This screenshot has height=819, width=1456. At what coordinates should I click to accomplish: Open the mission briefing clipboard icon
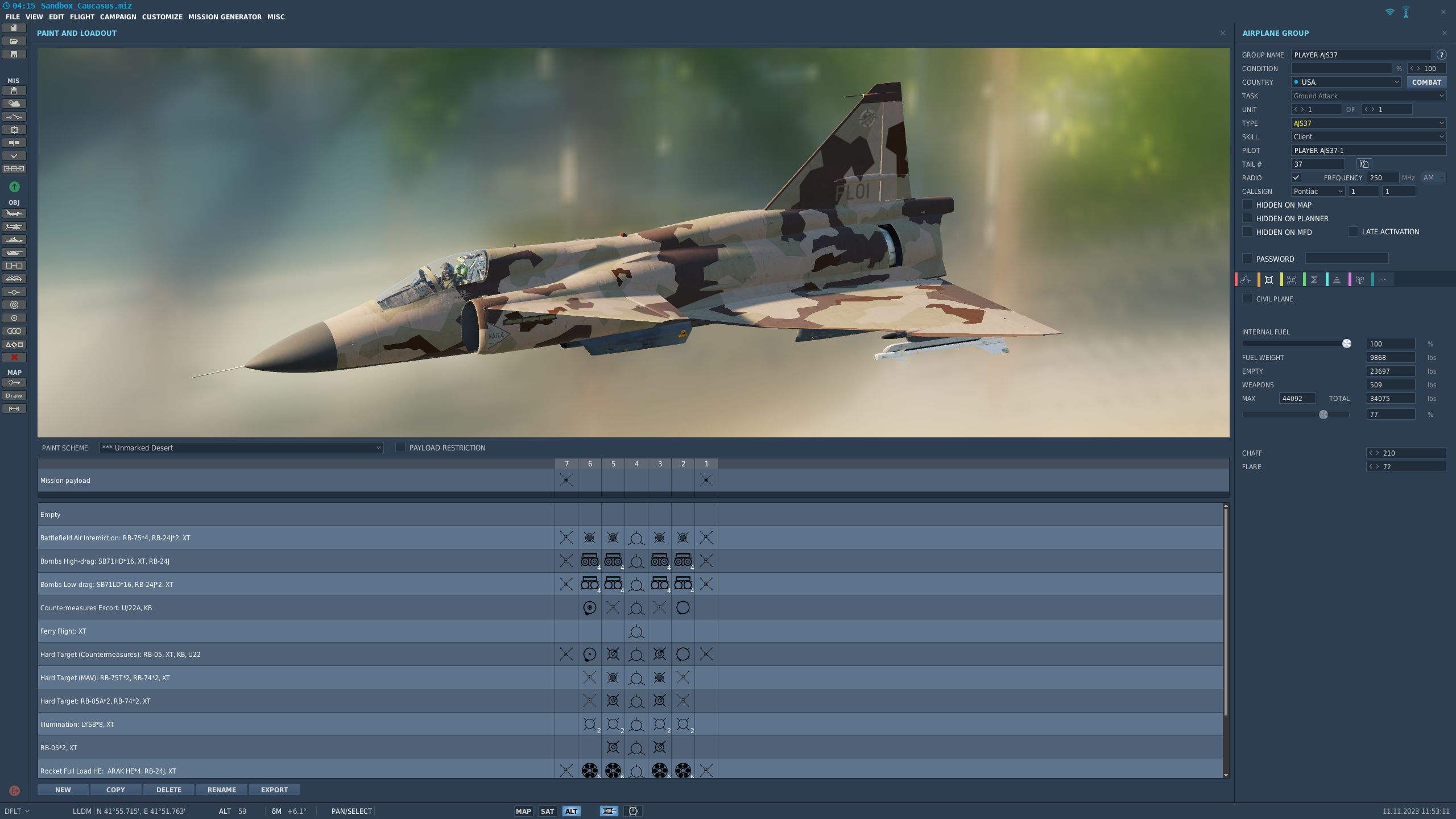(x=14, y=90)
